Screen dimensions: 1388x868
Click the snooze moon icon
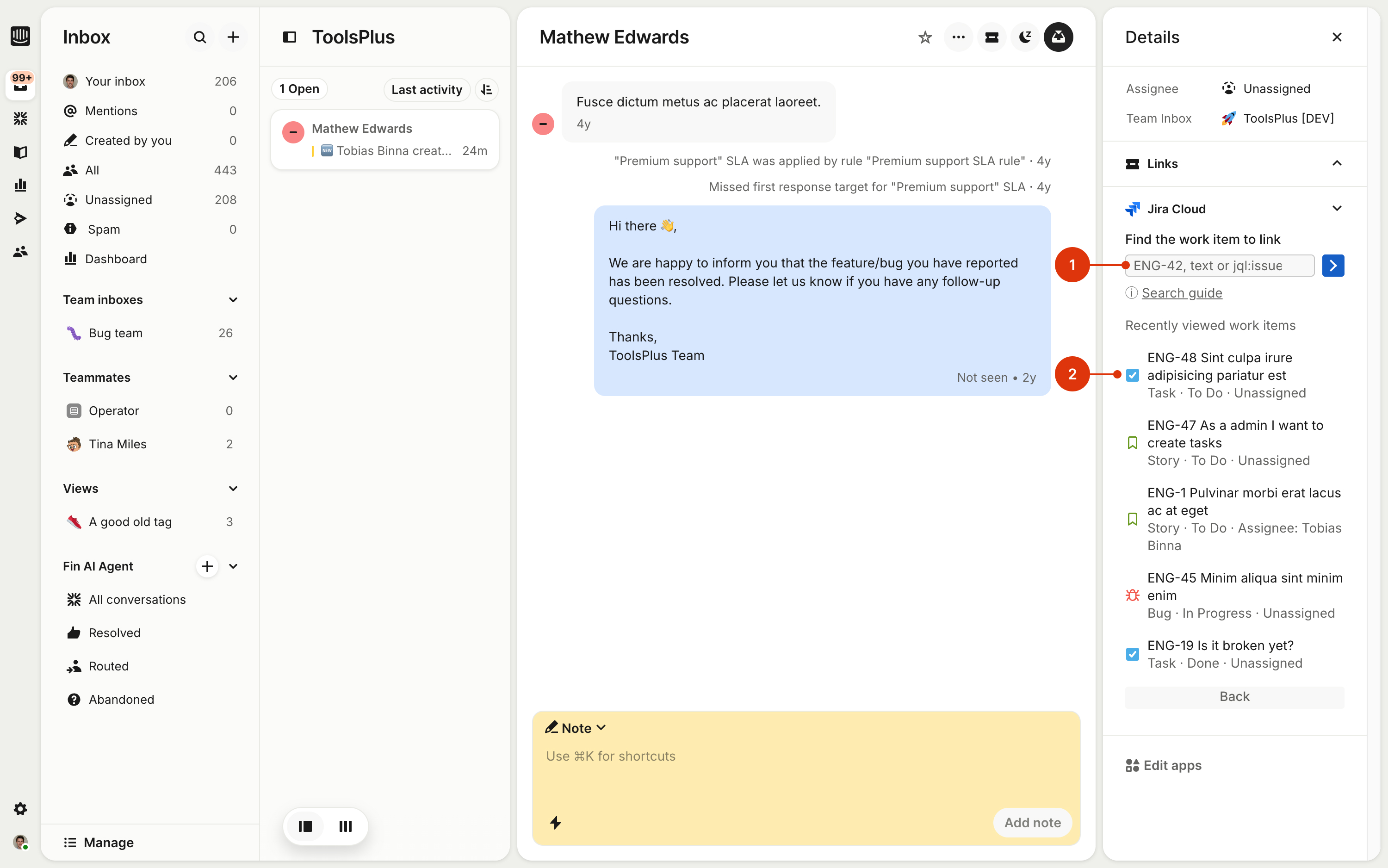(x=1025, y=37)
